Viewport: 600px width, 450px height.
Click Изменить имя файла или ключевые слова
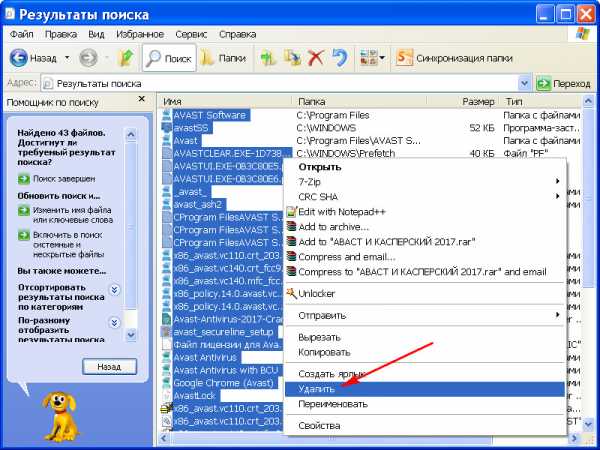(x=73, y=215)
